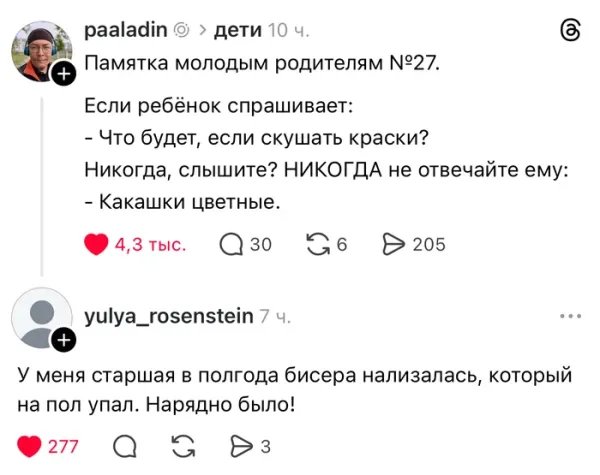The height and width of the screenshot is (475, 600).
Task: Click the «7 ч.» reply timestamp
Action: tap(275, 318)
